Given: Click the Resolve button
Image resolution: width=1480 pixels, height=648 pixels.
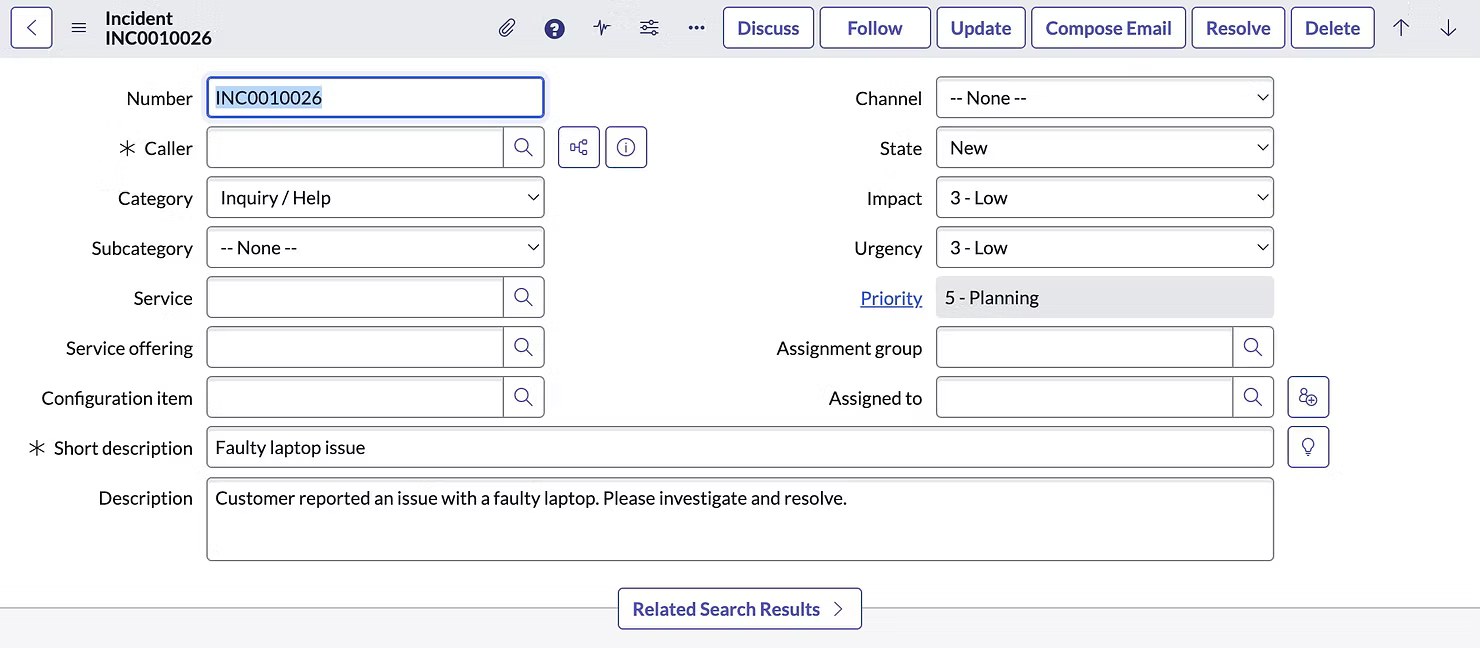Looking at the screenshot, I should click(x=1238, y=27).
